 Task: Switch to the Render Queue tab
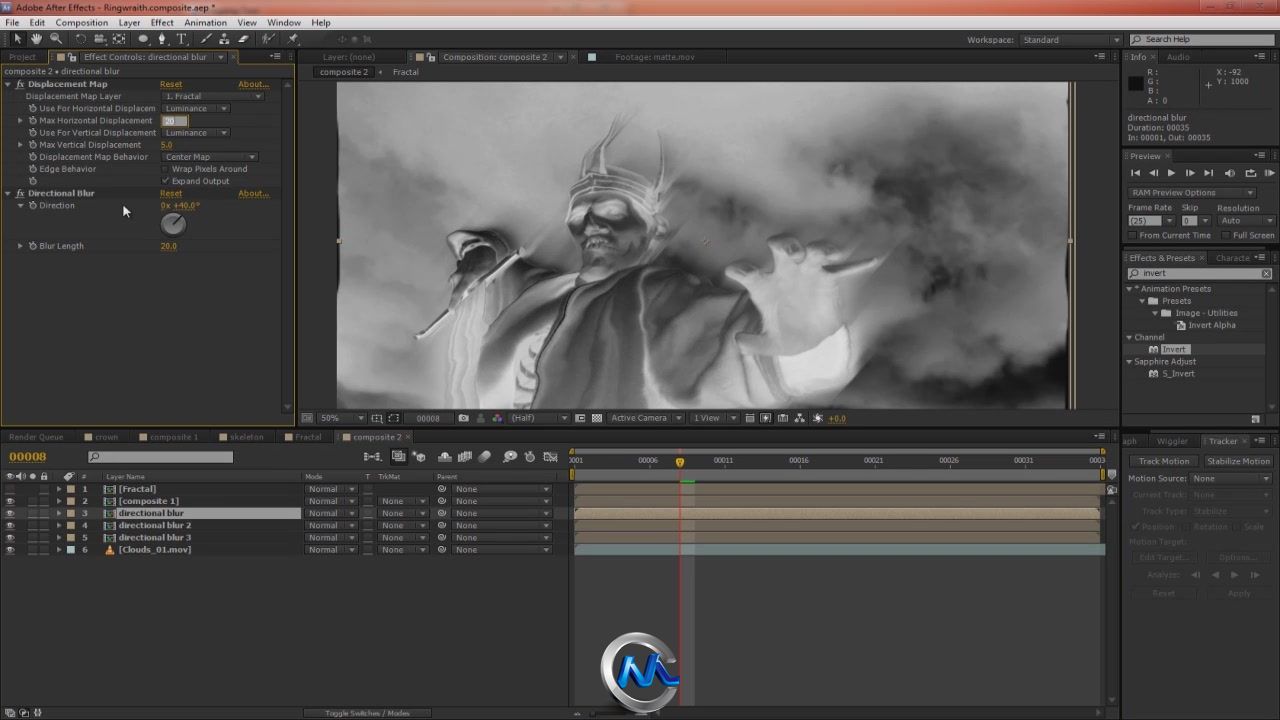tap(36, 437)
